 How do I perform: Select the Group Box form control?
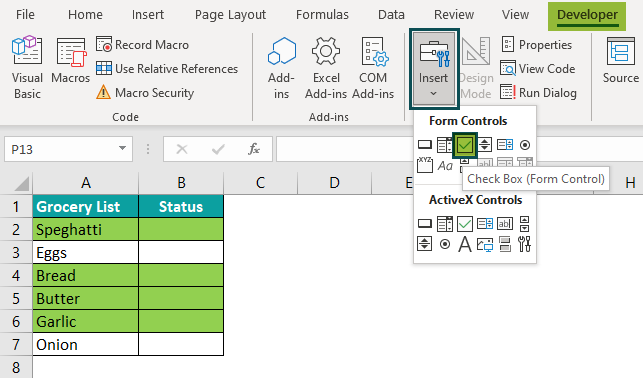pos(425,165)
